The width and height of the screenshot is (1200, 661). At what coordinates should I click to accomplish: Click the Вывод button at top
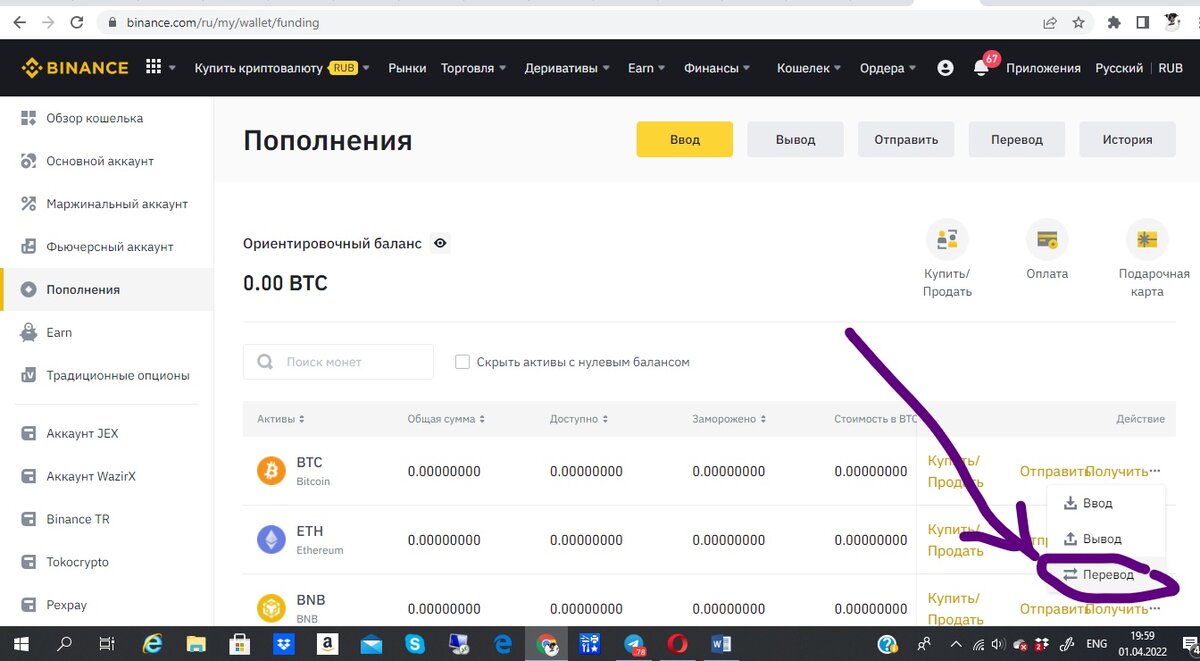coord(796,139)
